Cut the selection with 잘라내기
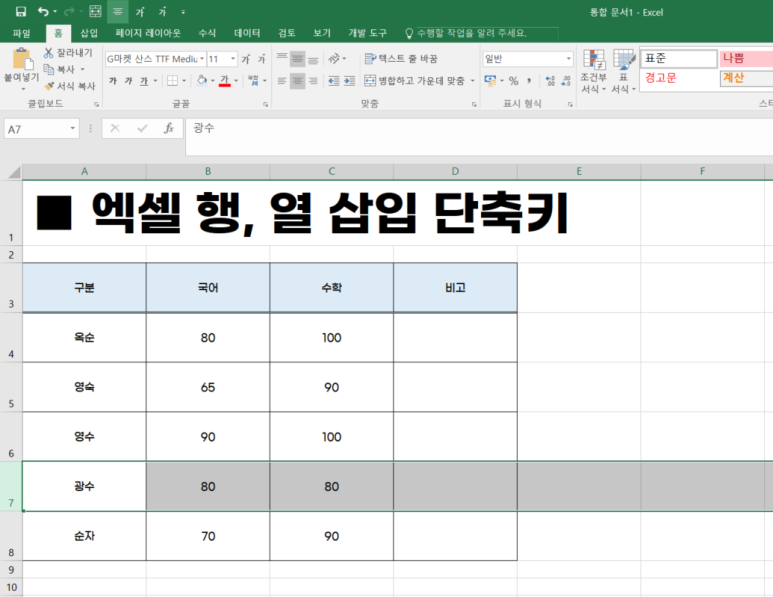 tap(68, 53)
